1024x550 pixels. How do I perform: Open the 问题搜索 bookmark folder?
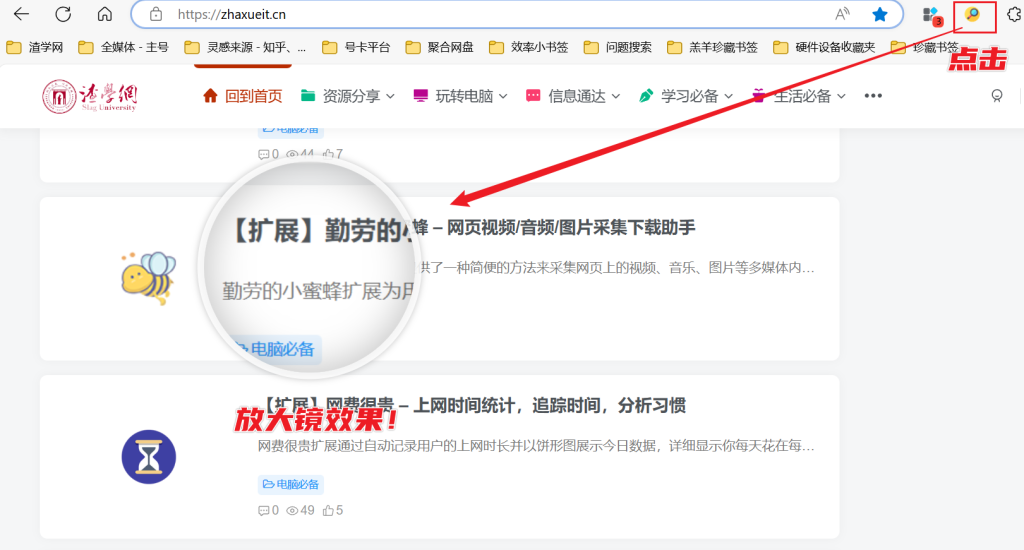(617, 47)
